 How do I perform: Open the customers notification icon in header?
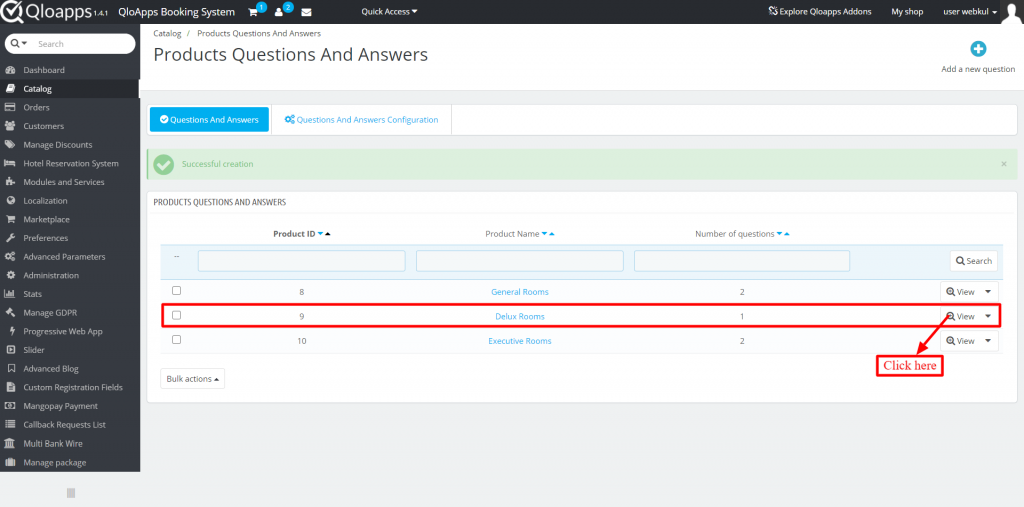pos(279,12)
